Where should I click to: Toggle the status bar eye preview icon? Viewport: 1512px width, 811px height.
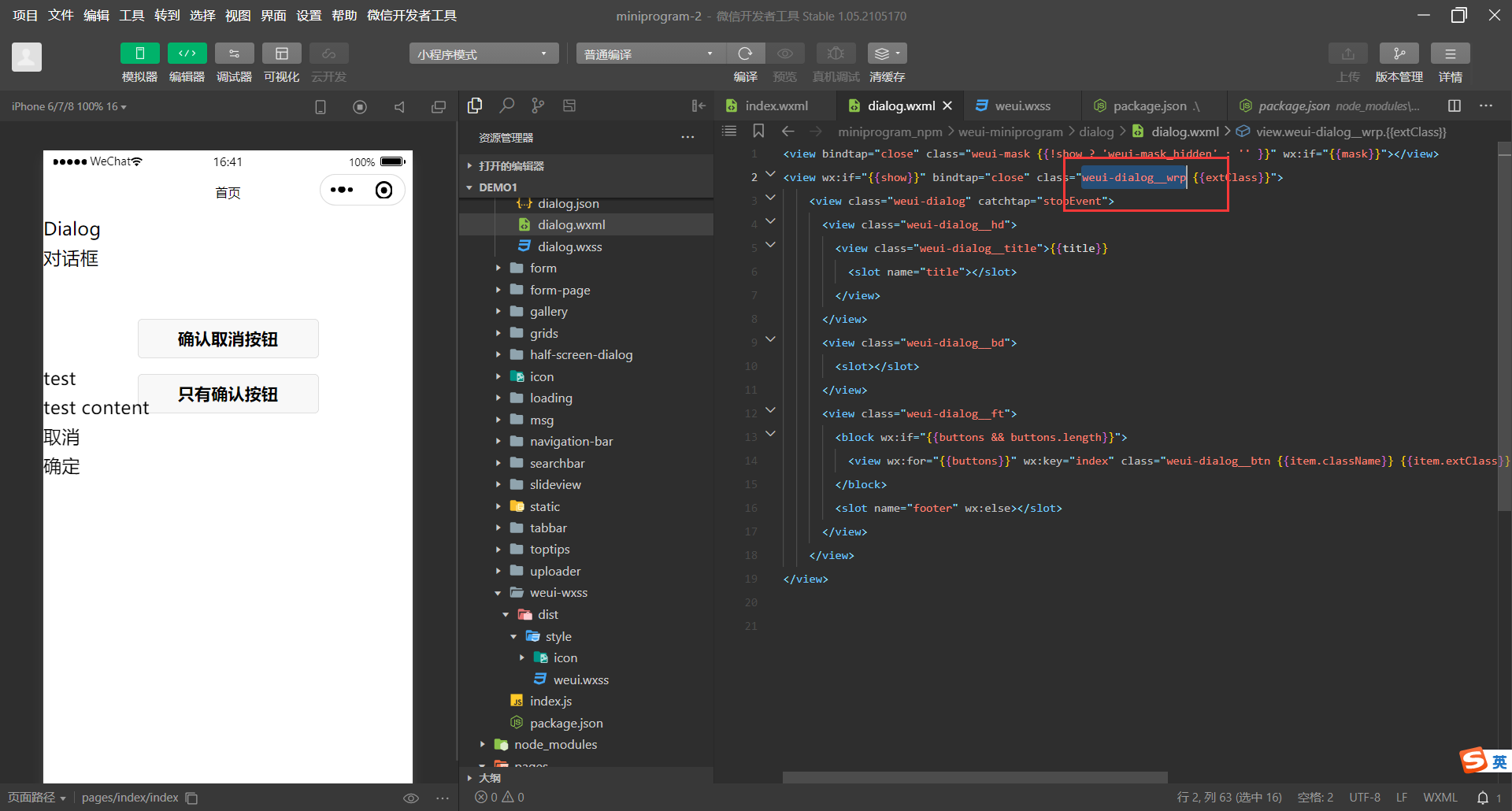[x=411, y=798]
